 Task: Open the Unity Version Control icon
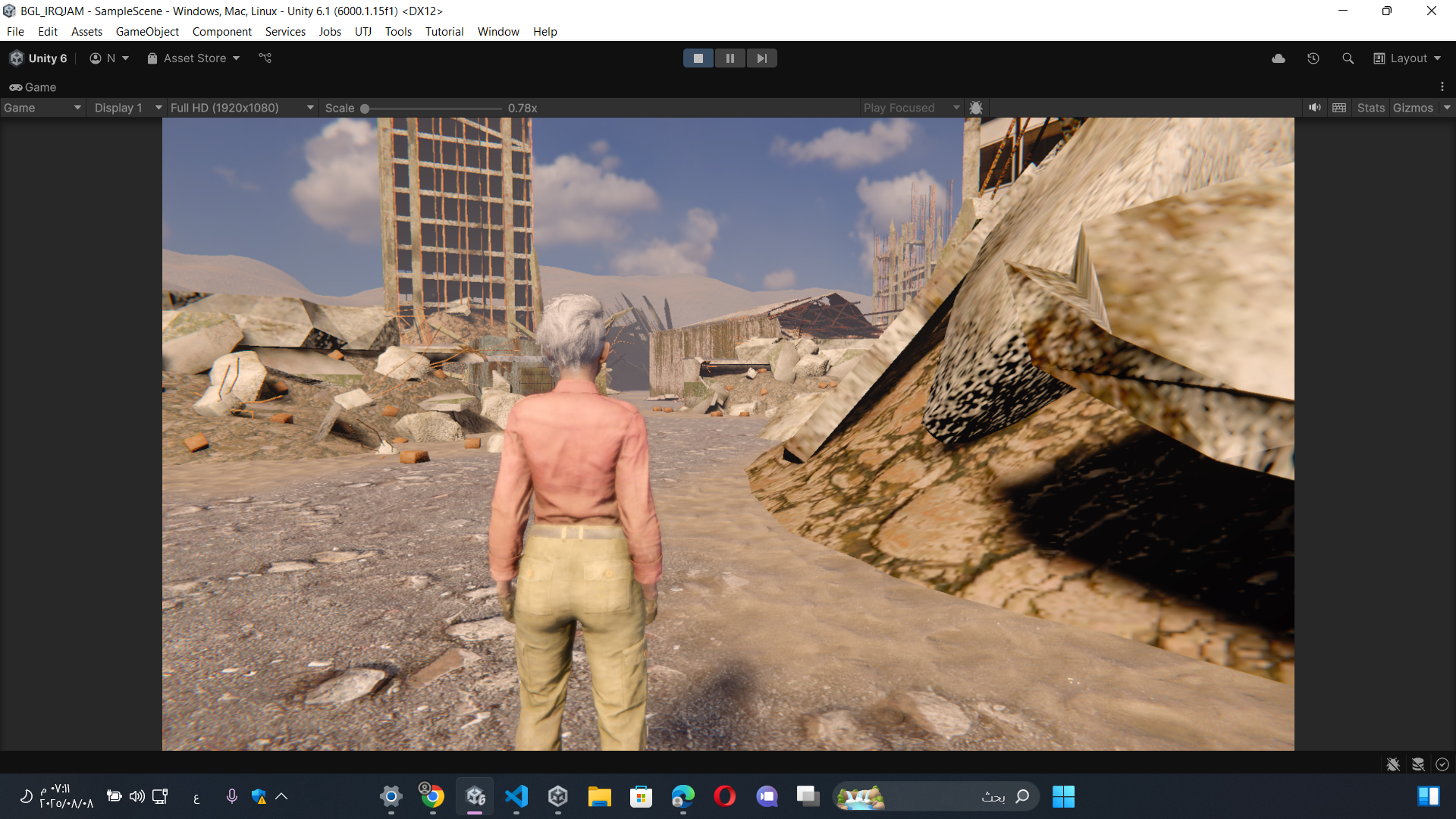click(265, 58)
